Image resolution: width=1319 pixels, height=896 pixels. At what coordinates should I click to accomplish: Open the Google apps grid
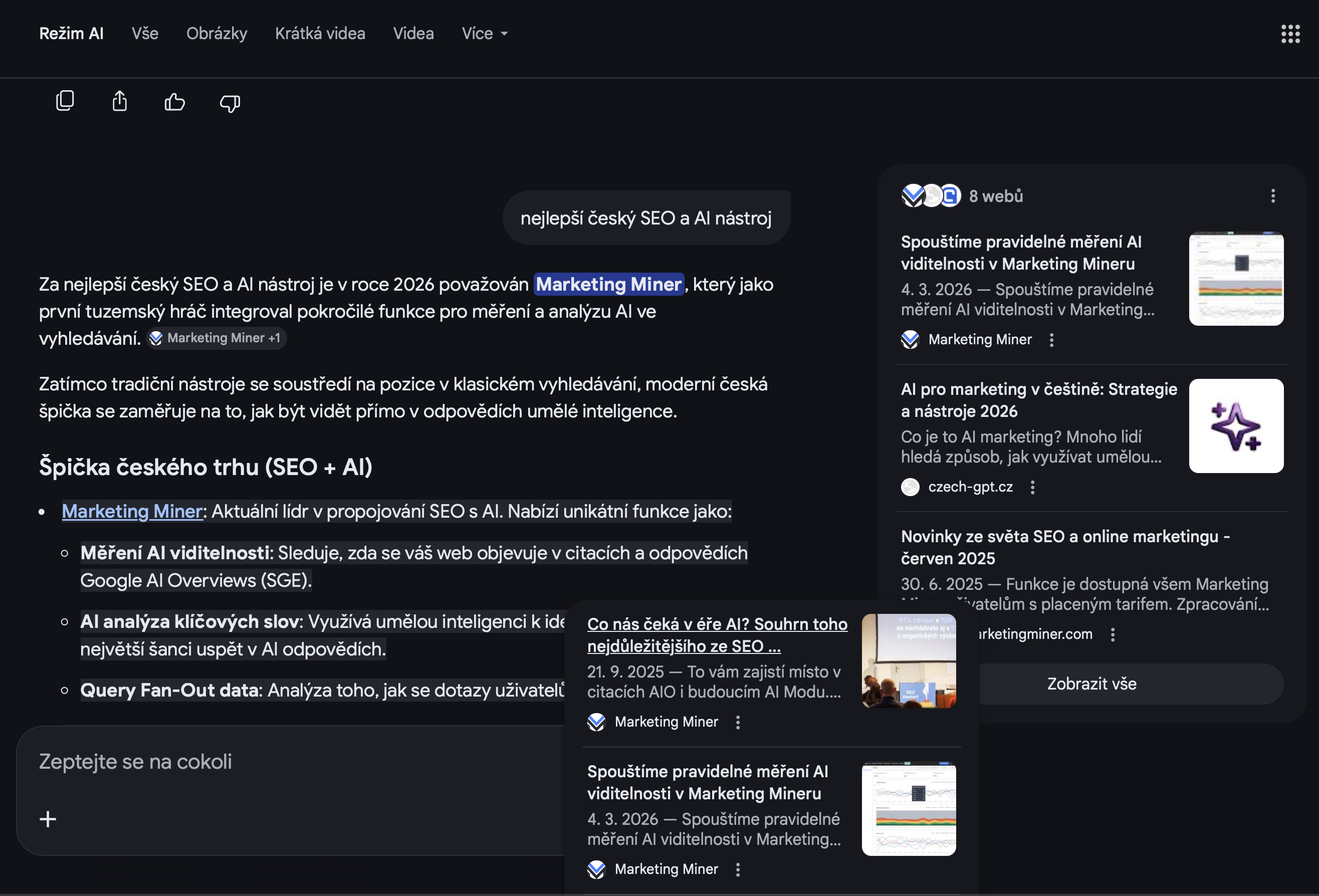click(x=1290, y=34)
